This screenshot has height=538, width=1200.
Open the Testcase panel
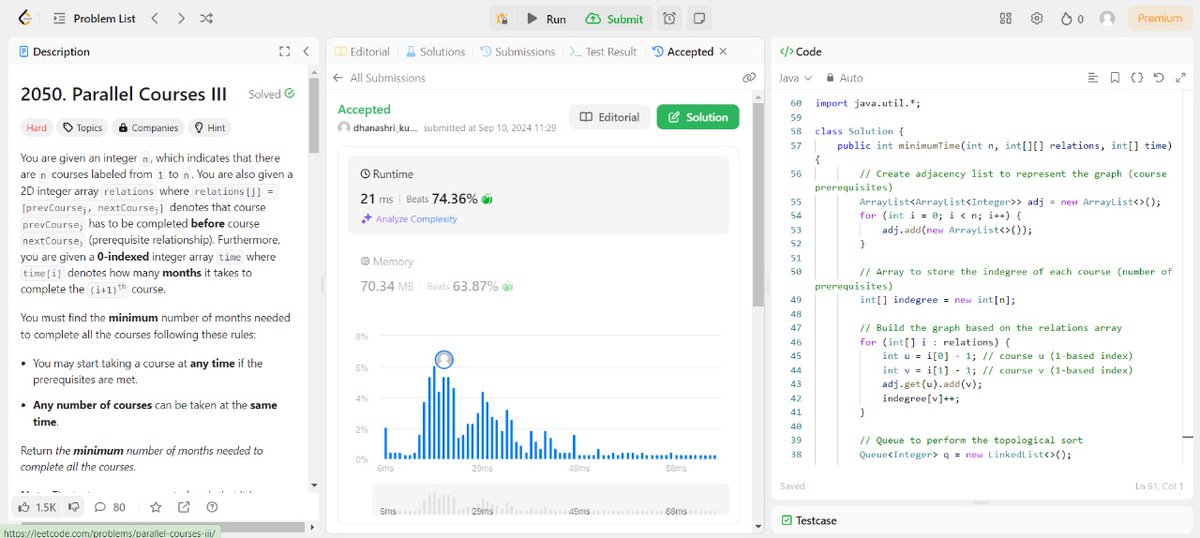(x=809, y=520)
